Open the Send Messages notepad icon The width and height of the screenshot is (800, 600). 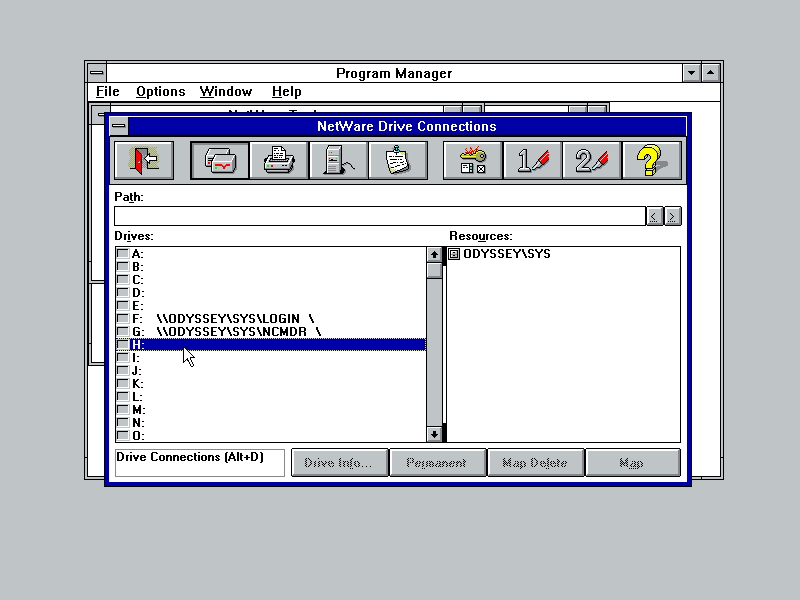pos(398,161)
